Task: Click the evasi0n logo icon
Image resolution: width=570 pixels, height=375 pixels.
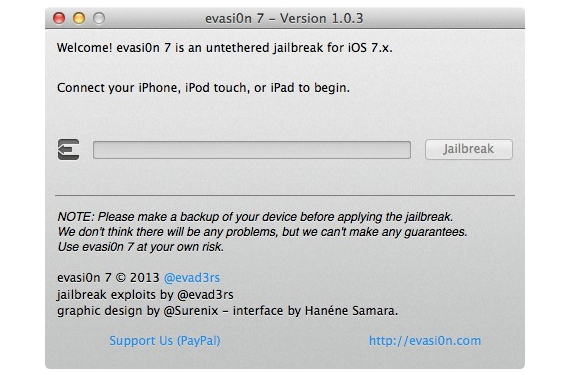Action: [68, 149]
